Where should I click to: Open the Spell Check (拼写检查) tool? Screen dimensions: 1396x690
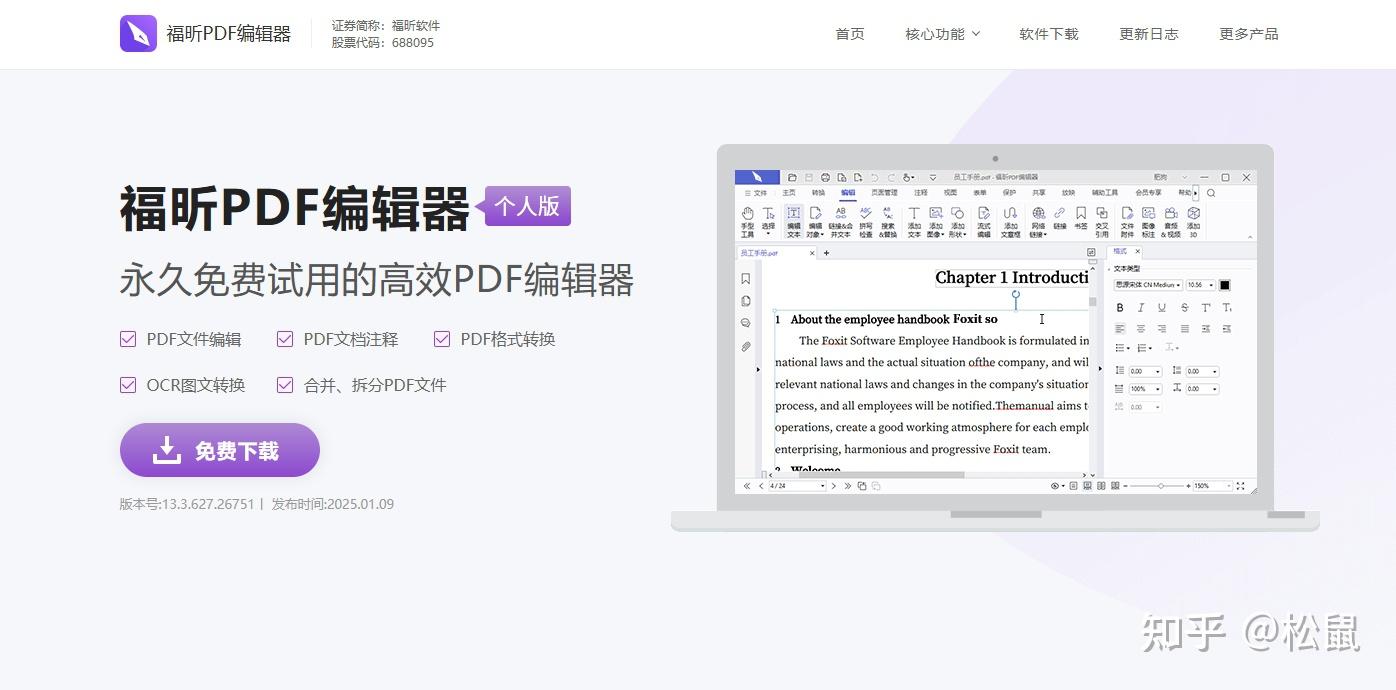[x=866, y=221]
